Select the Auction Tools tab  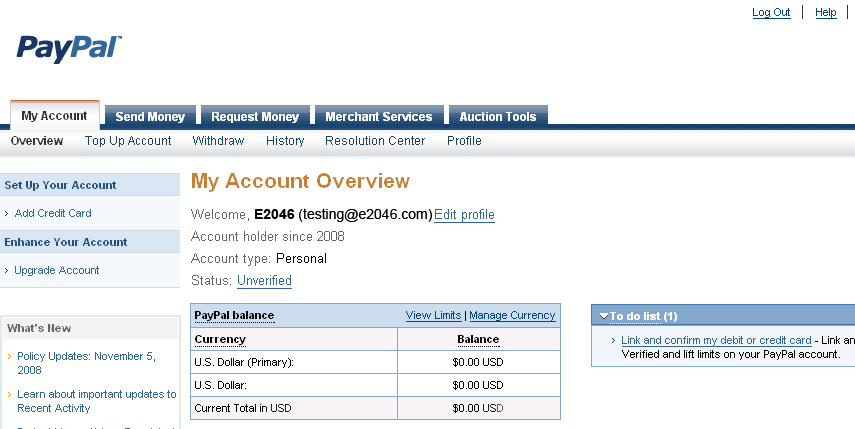click(497, 117)
